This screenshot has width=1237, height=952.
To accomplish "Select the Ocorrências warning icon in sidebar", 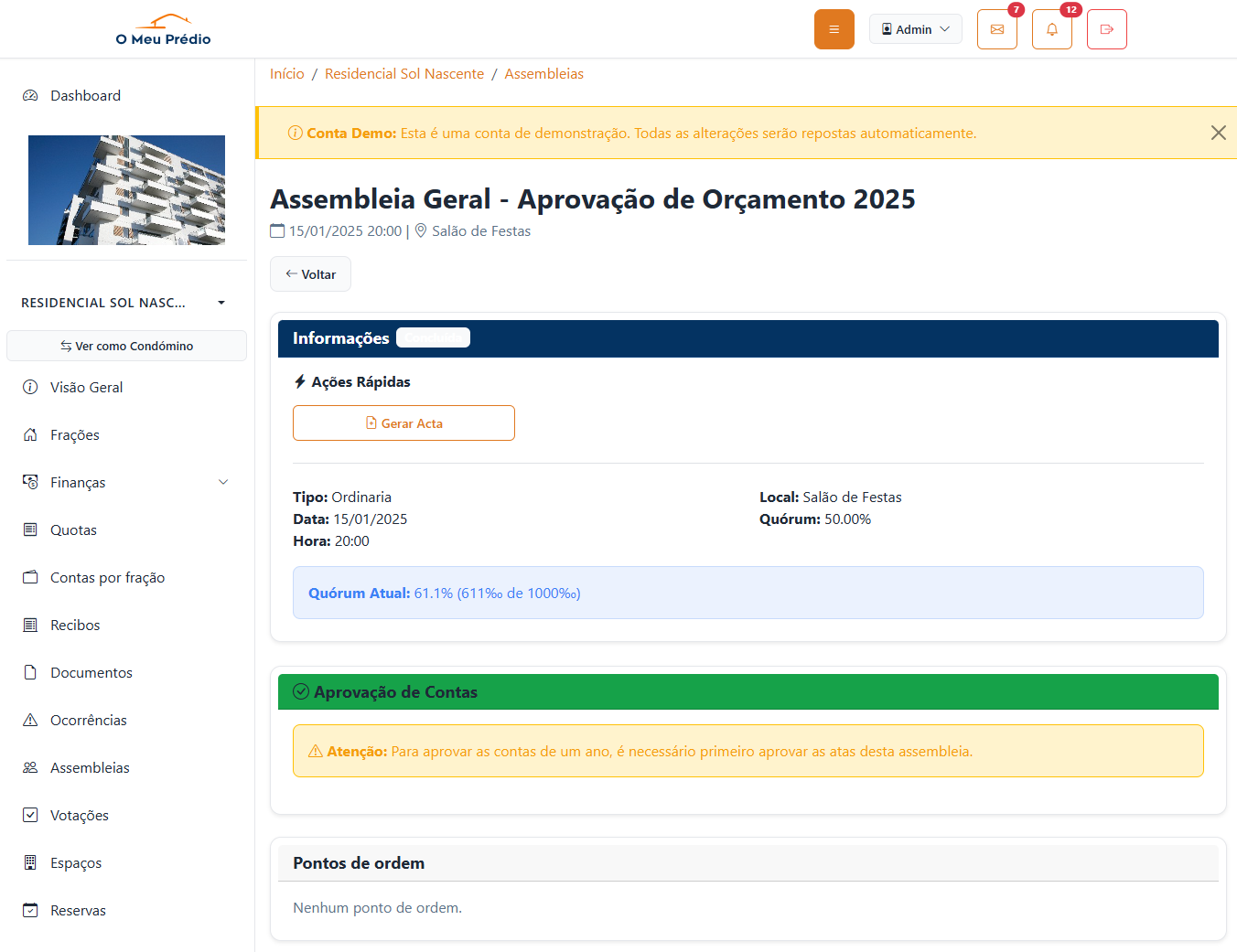I will point(30,720).
